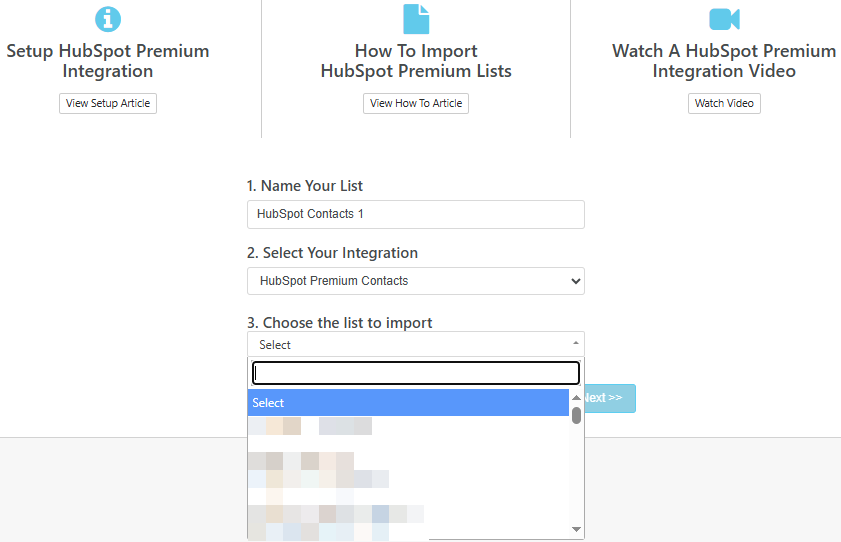Click the search box inside the list dropdown
Image resolution: width=841 pixels, height=542 pixels.
point(416,373)
